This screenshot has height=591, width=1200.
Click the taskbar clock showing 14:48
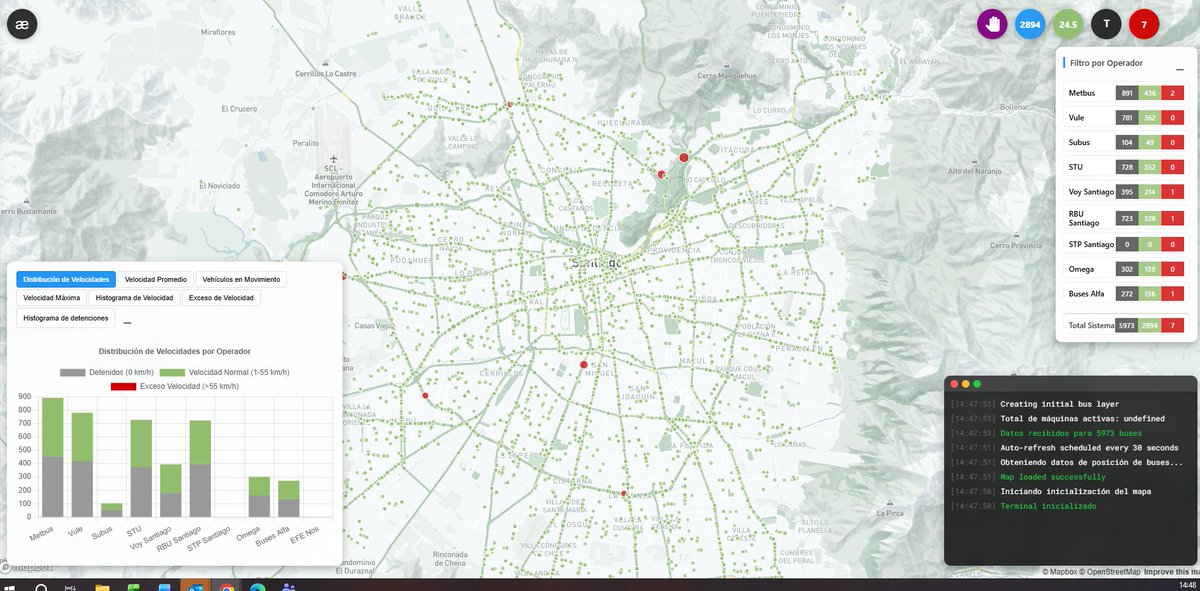(x=1187, y=585)
